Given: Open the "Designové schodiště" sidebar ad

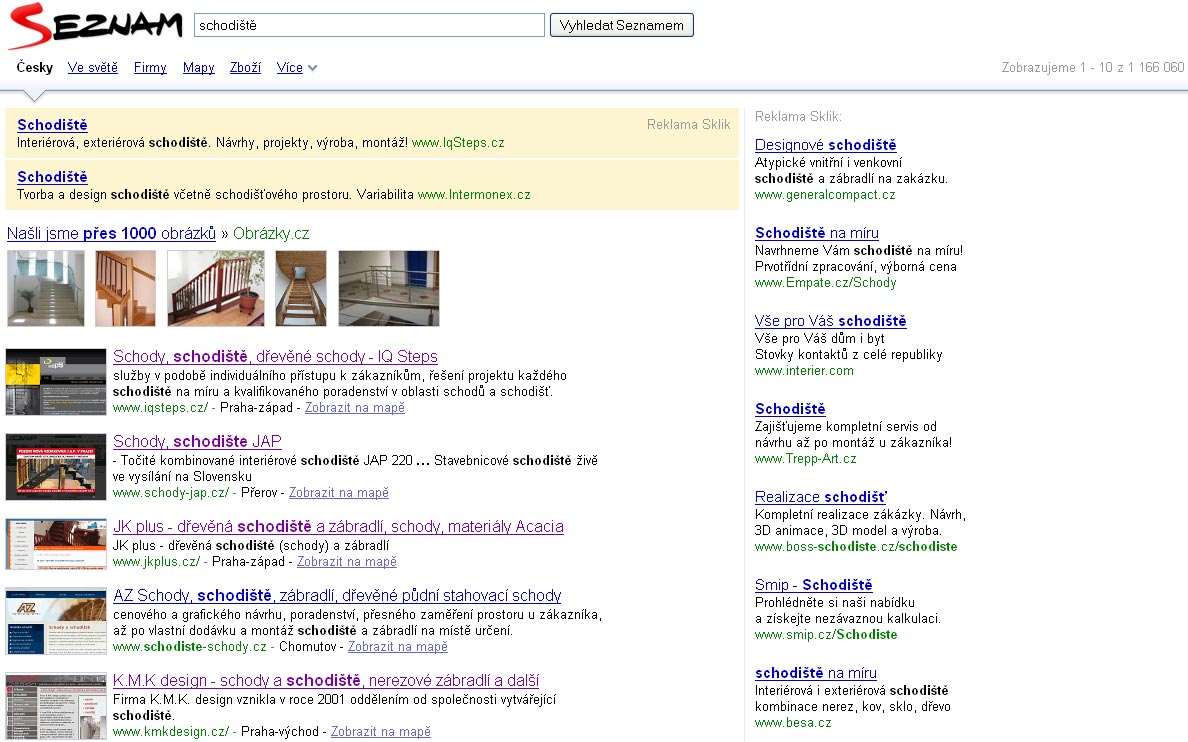Looking at the screenshot, I should (825, 145).
